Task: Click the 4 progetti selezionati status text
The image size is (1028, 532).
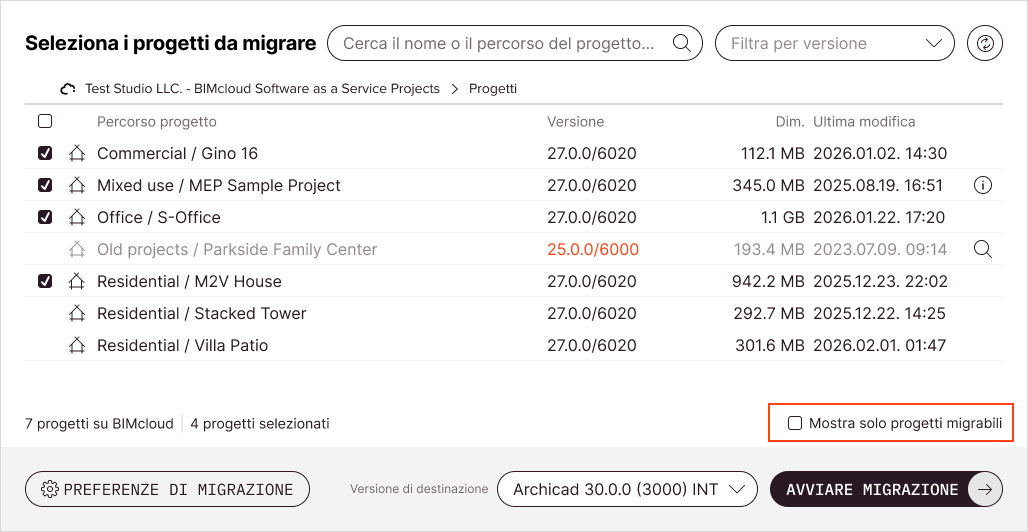Action: [260, 424]
